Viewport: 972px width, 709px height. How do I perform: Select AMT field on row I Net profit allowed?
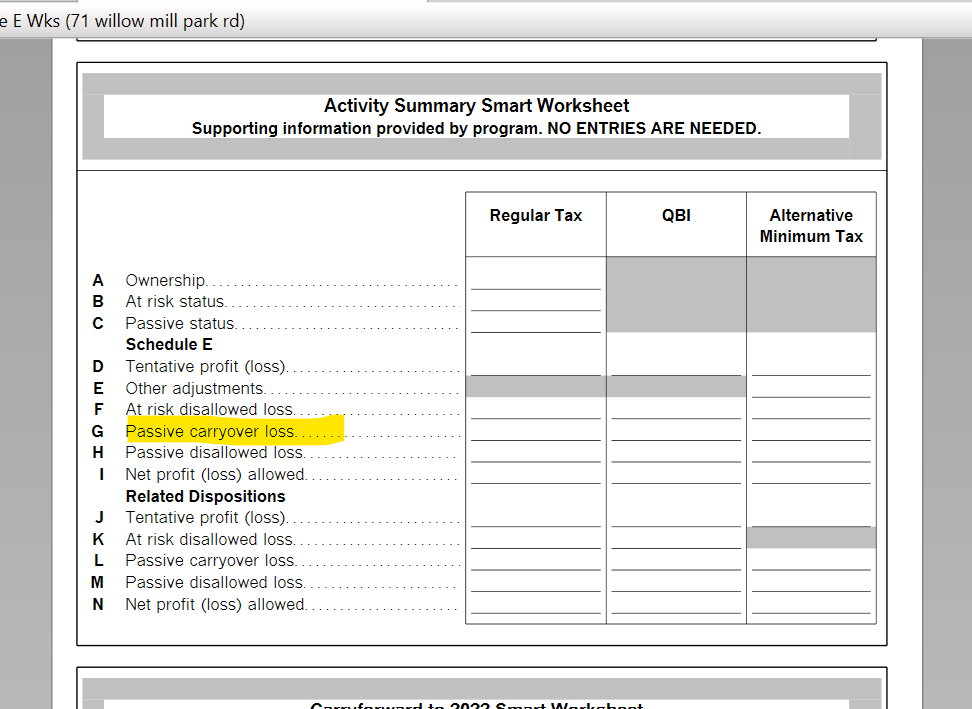click(x=811, y=474)
